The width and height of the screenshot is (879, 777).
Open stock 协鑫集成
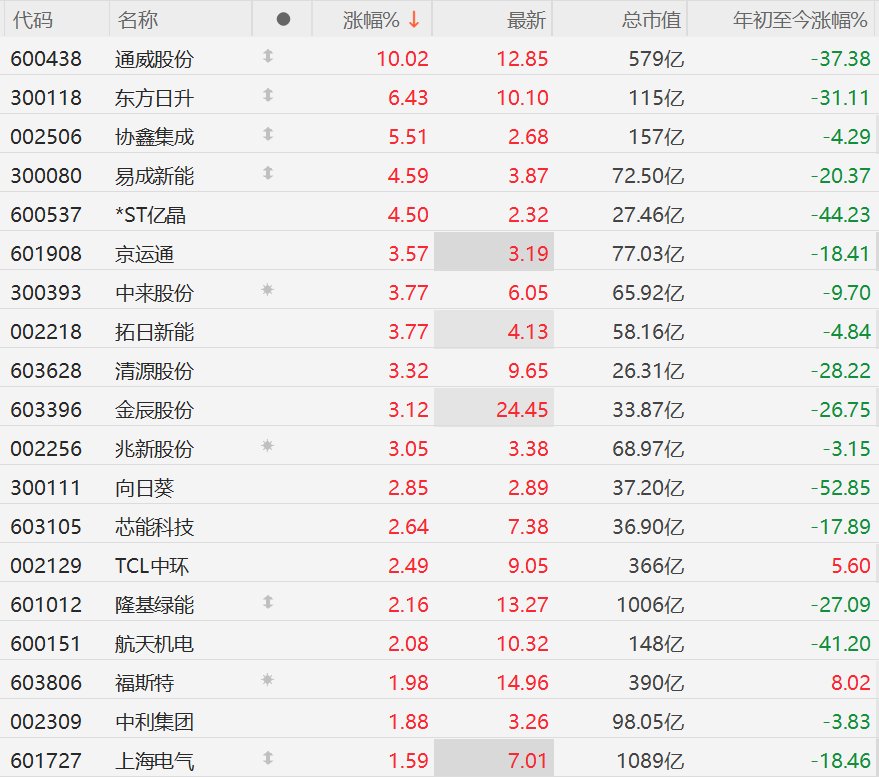154,137
